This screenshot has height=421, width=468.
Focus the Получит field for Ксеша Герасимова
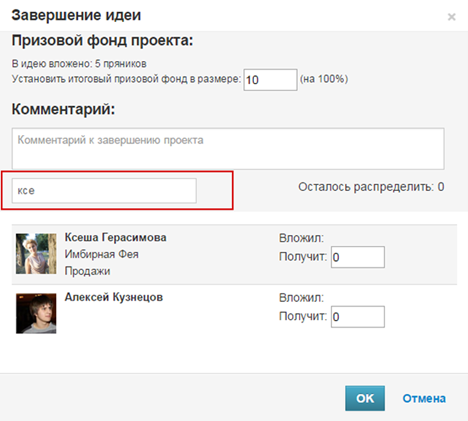(358, 257)
